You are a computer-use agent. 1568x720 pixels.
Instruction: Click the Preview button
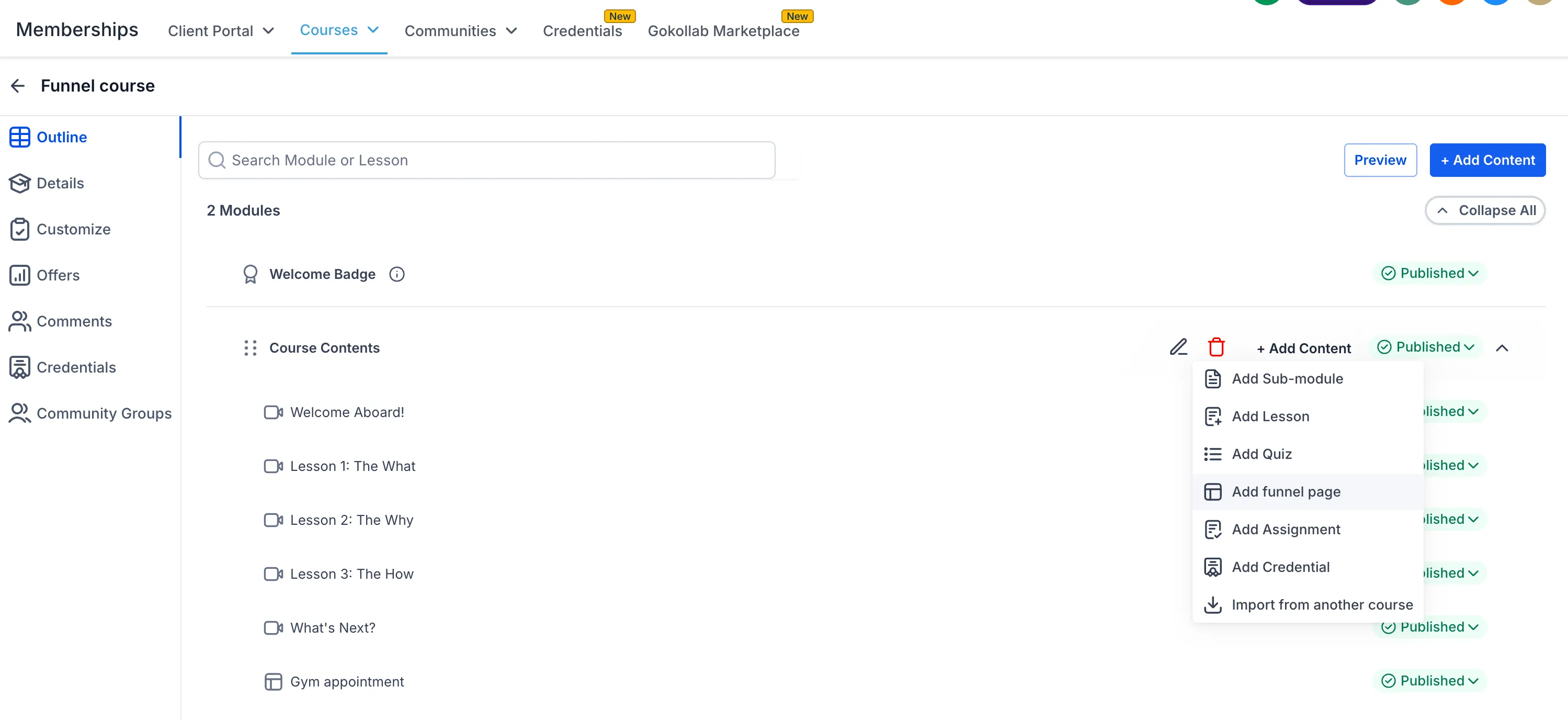click(1380, 160)
